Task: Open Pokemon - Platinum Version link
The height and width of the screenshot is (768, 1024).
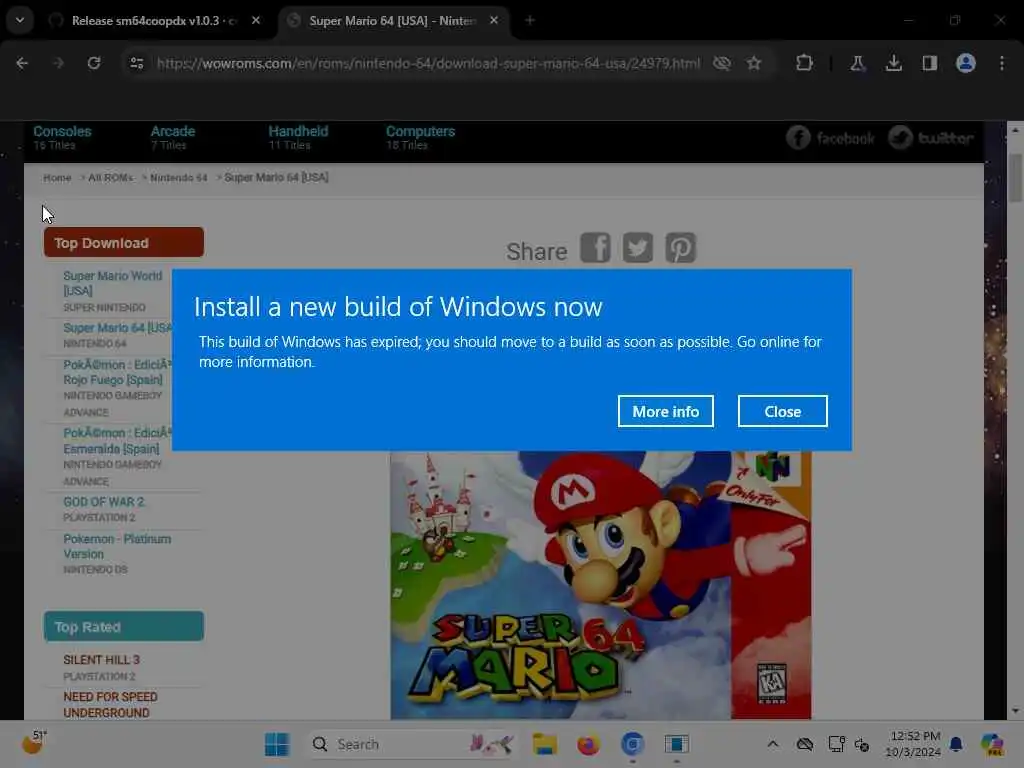Action: [117, 546]
